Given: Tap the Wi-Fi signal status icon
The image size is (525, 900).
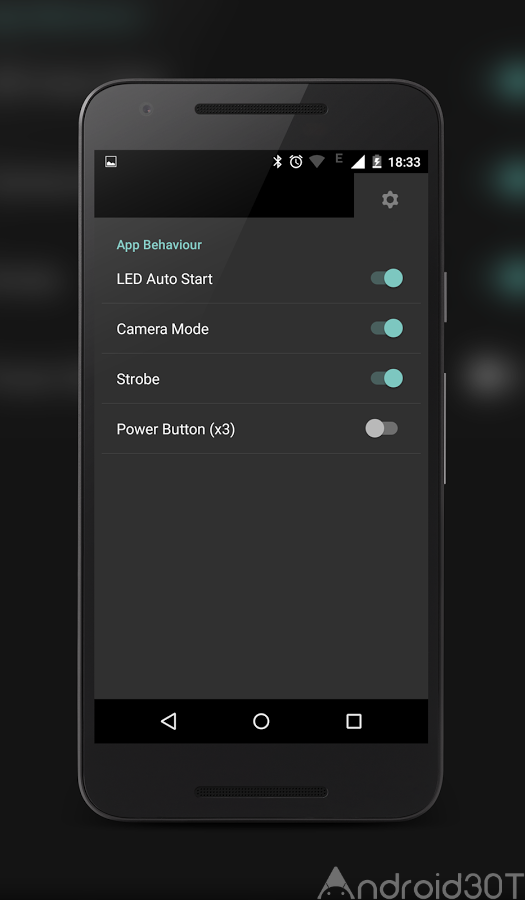Looking at the screenshot, I should click(x=317, y=162).
